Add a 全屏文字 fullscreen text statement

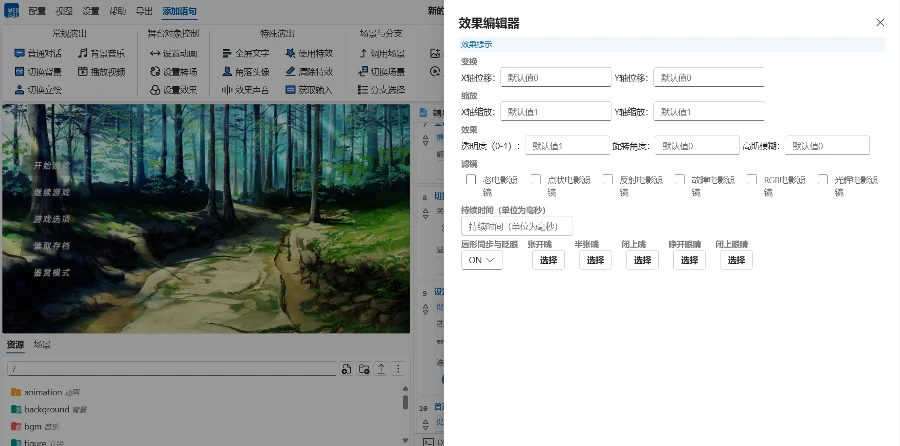click(x=246, y=53)
